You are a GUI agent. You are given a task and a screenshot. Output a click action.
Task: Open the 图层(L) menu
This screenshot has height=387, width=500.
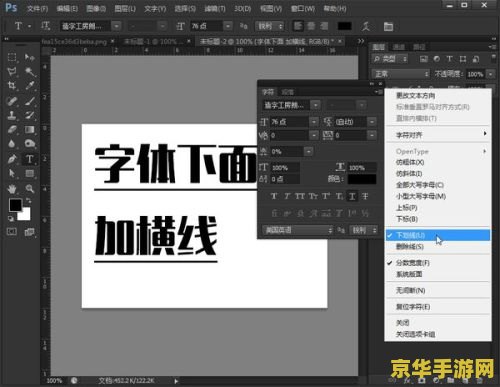pos(125,8)
